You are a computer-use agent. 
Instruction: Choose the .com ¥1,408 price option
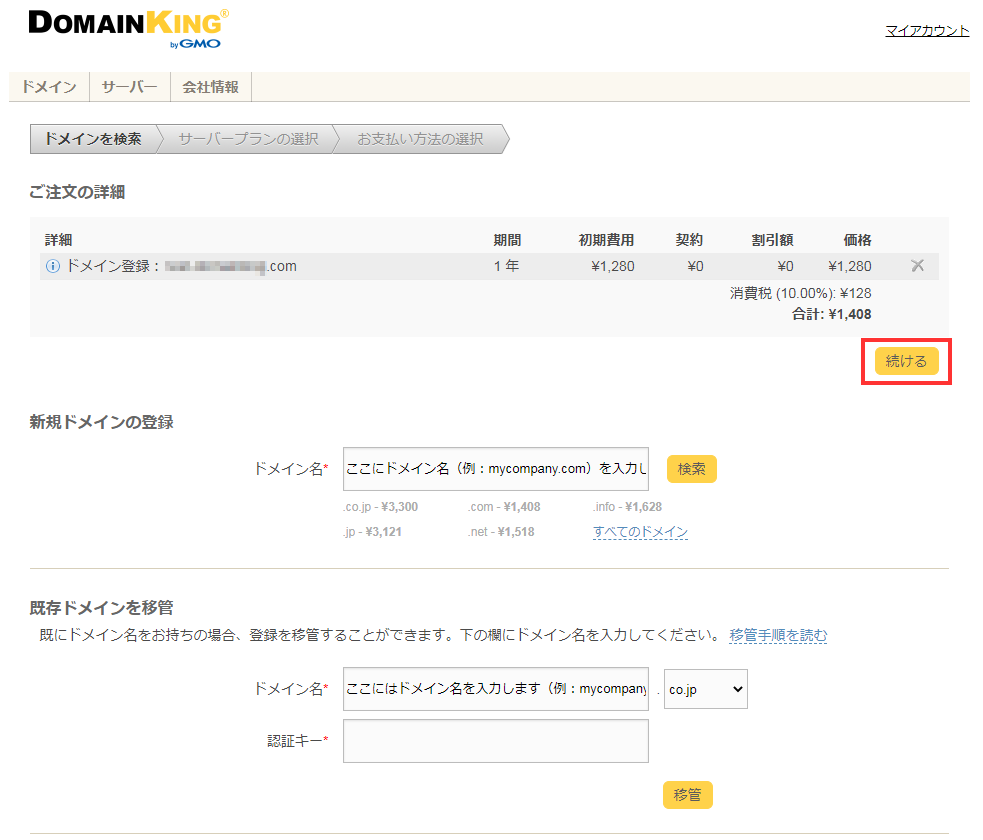click(x=503, y=507)
